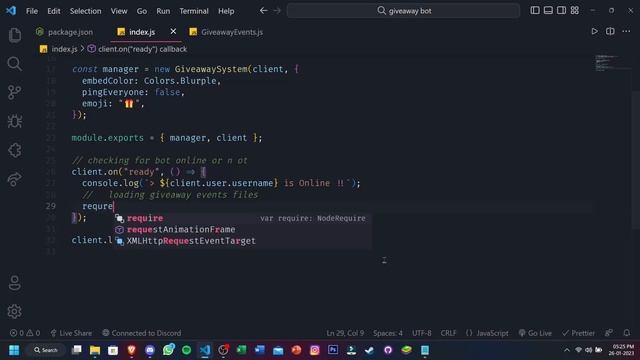Open Windows Start menu
This screenshot has height=360, width=640.
pyautogui.click(x=14, y=350)
